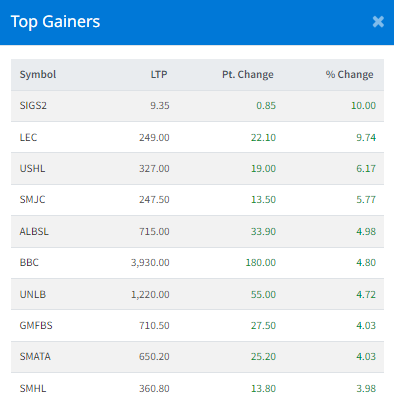This screenshot has height=400, width=394.
Task: Close the Top Gainers popup
Action: pos(378,22)
